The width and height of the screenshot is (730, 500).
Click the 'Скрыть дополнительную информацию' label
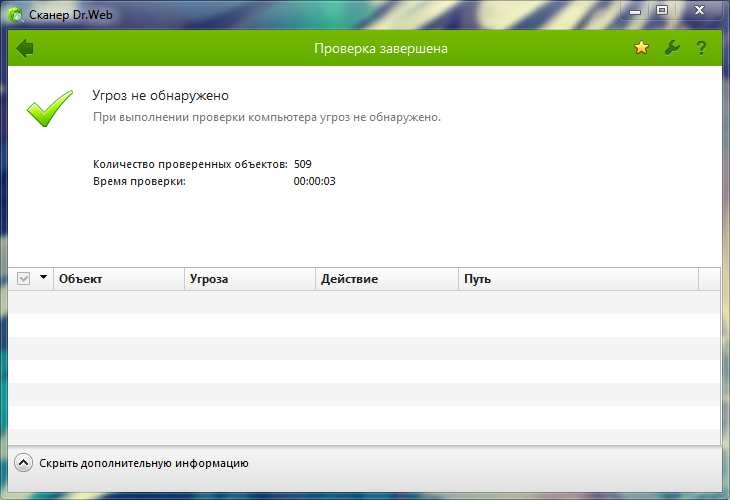(x=144, y=463)
